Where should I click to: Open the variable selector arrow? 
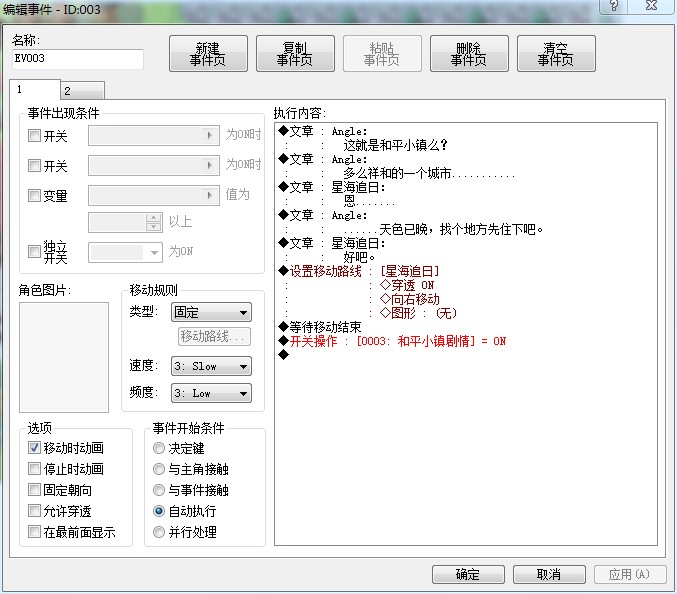pos(210,195)
